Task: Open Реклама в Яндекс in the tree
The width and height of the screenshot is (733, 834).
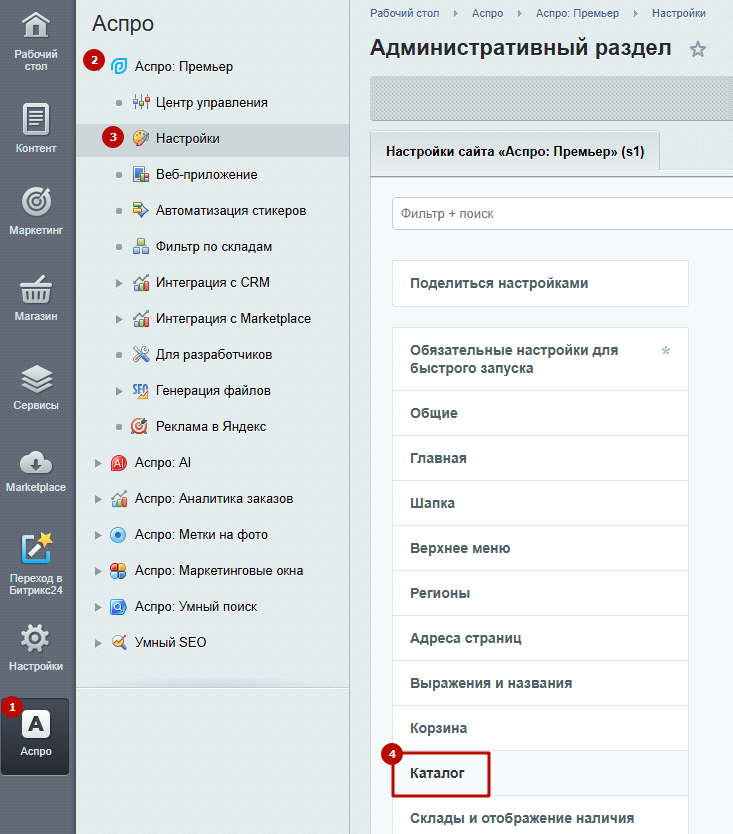Action: (x=211, y=427)
